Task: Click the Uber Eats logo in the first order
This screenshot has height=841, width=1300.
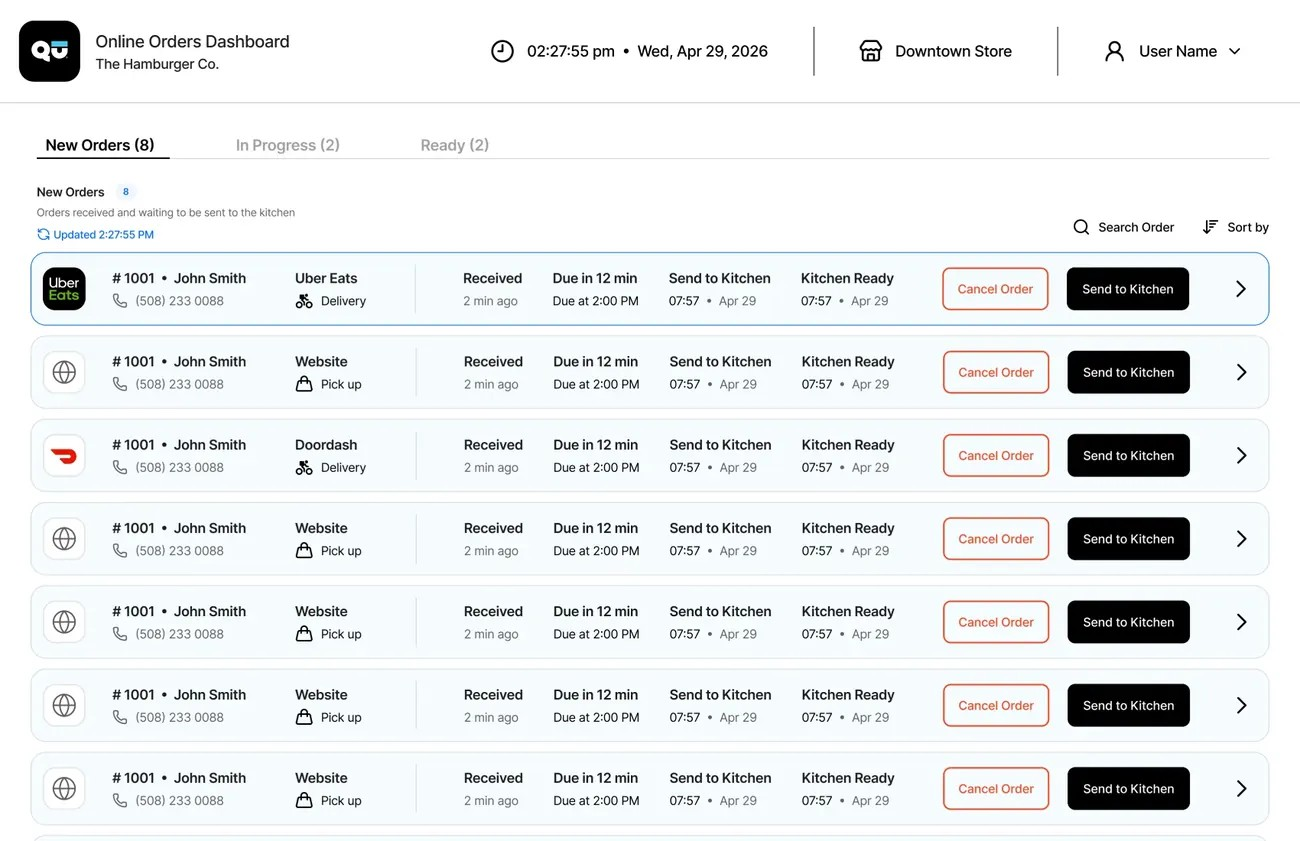Action: point(64,289)
